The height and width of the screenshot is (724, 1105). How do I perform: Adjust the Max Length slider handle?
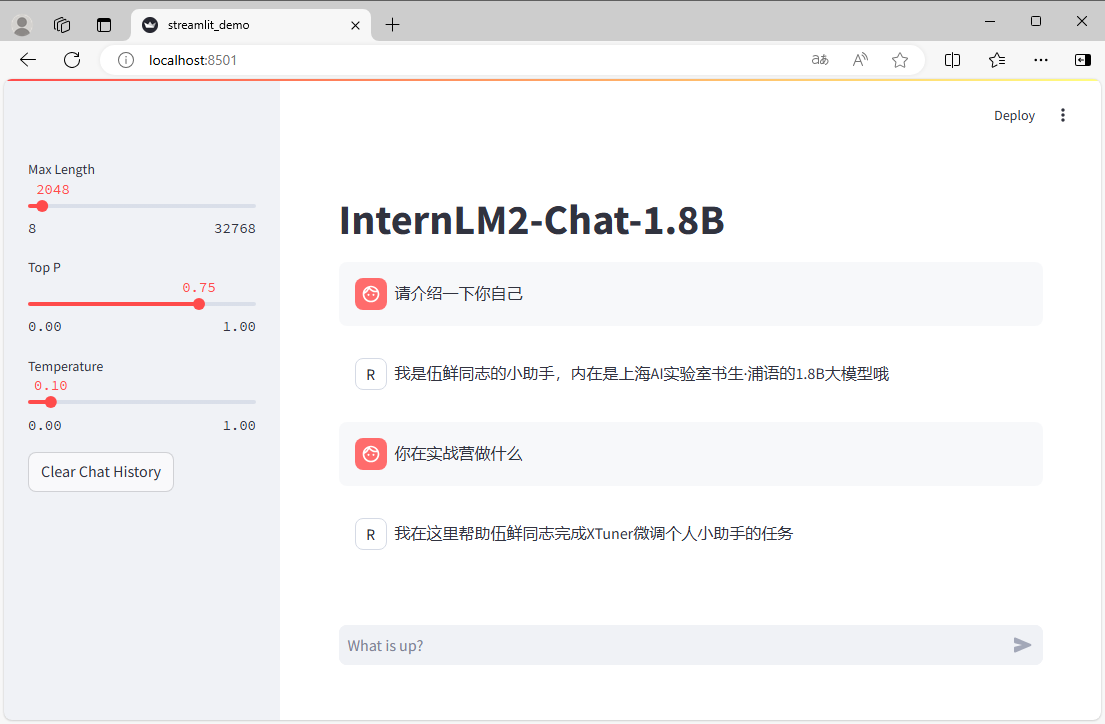pyautogui.click(x=42, y=206)
